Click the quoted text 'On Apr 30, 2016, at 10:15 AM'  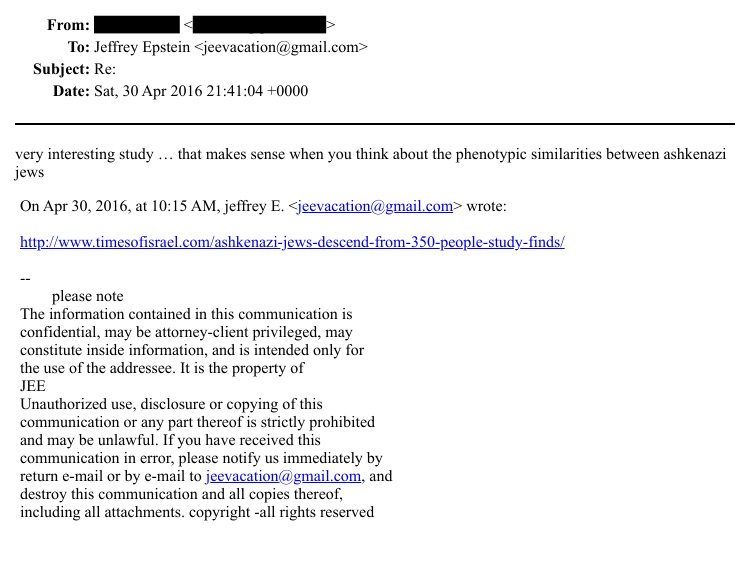[120, 207]
